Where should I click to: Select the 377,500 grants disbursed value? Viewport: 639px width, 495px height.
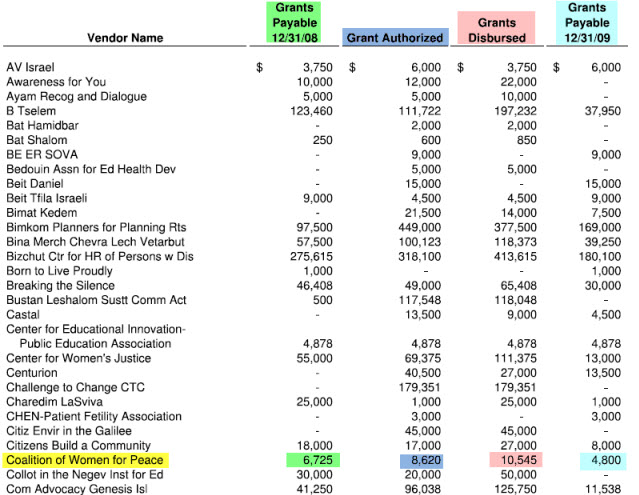(516, 227)
